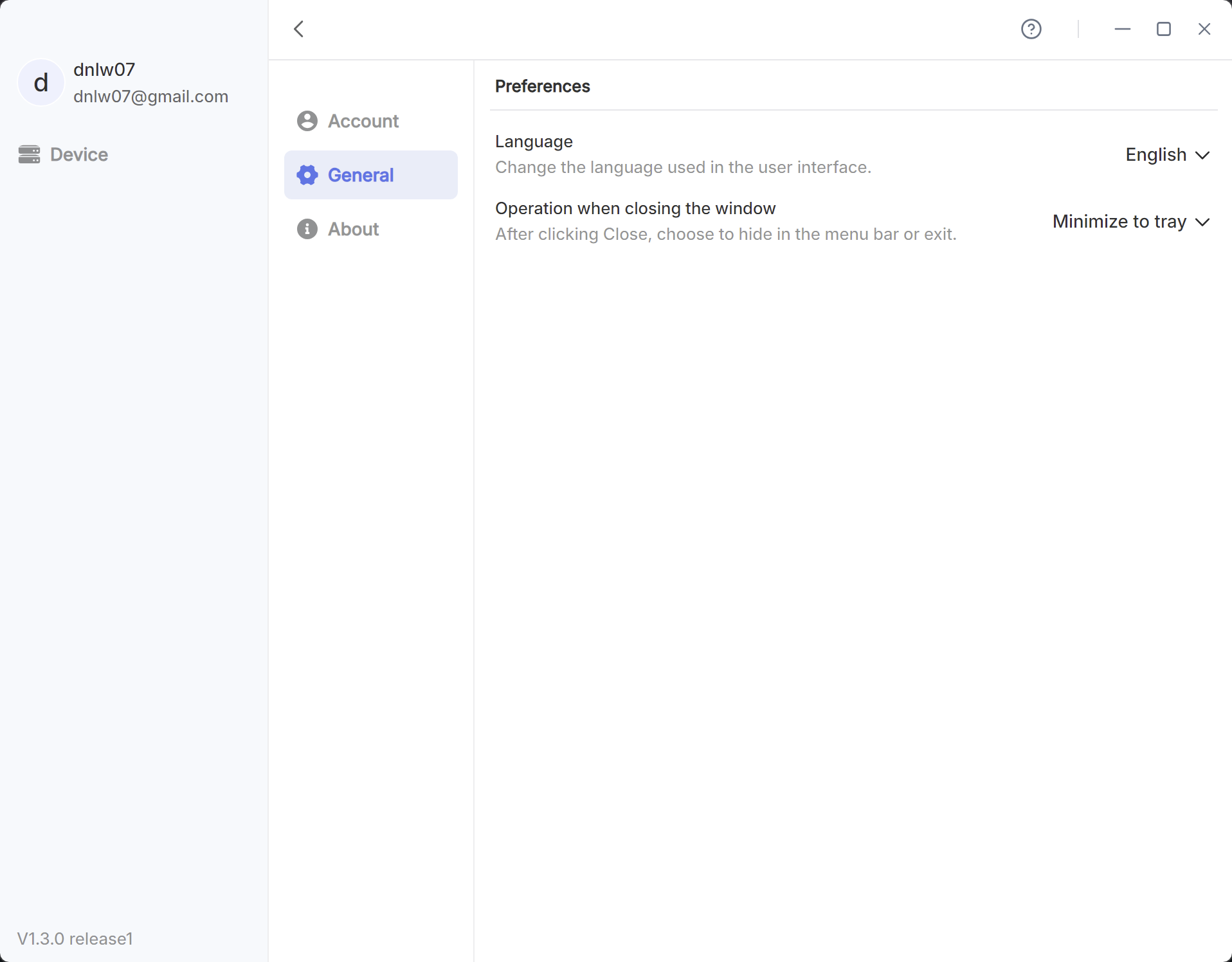Maximize the application window
Image resolution: width=1232 pixels, height=962 pixels.
pos(1163,29)
